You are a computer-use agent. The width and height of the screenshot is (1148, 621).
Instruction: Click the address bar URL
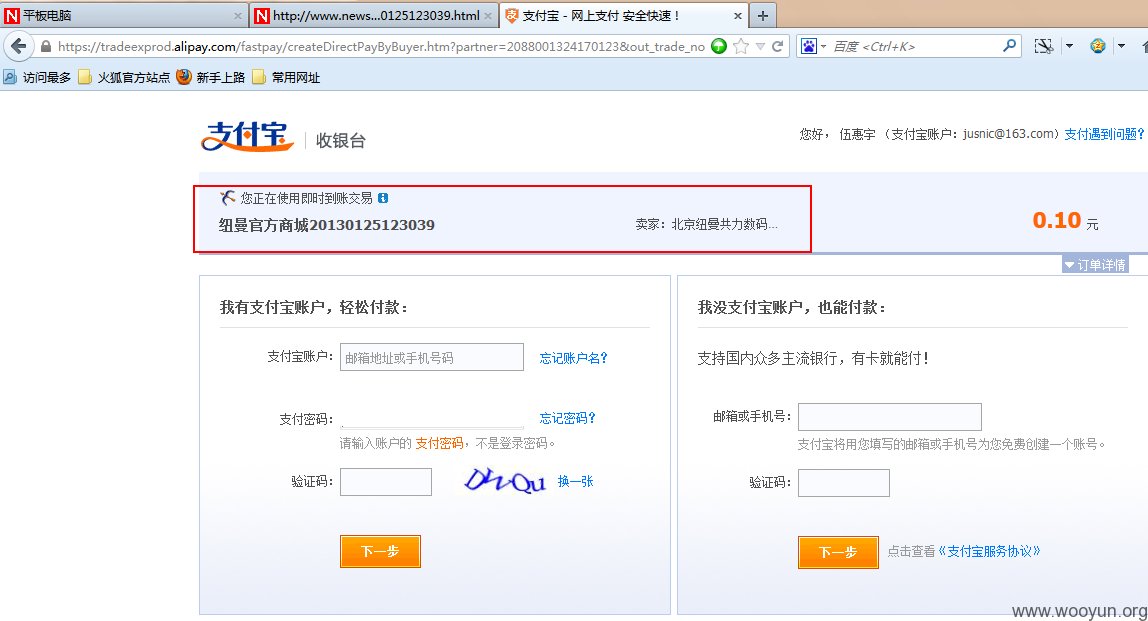click(x=381, y=46)
